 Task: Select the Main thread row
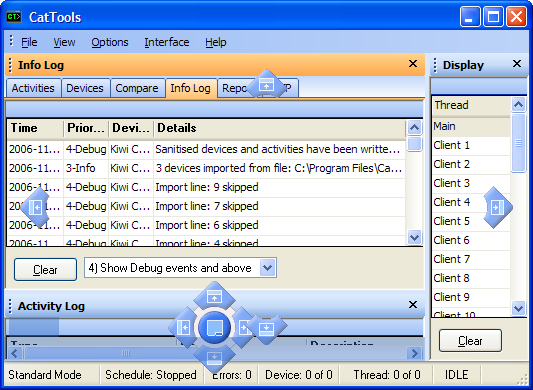point(471,126)
